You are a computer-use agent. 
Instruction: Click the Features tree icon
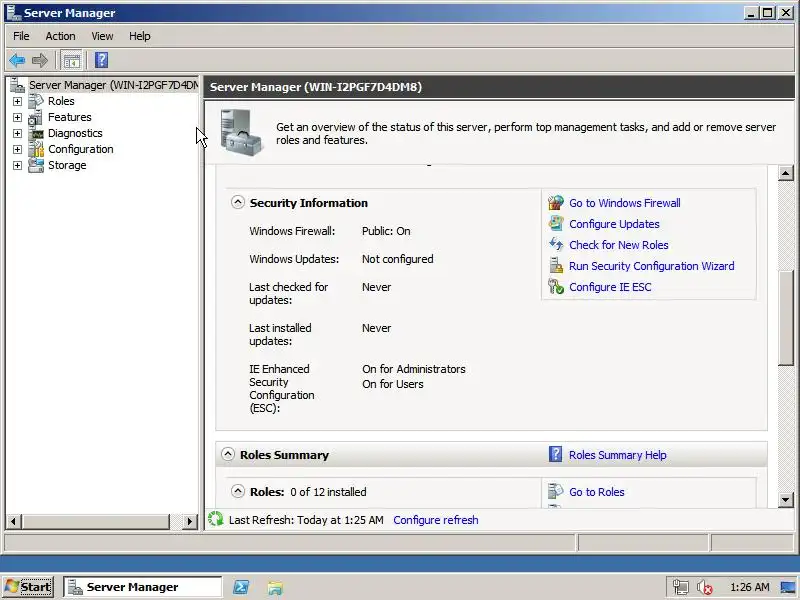tap(36, 117)
